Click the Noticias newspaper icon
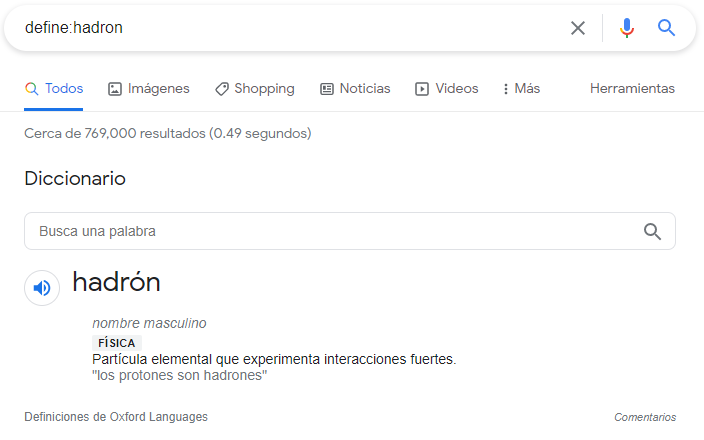The height and width of the screenshot is (440, 704). tap(326, 89)
